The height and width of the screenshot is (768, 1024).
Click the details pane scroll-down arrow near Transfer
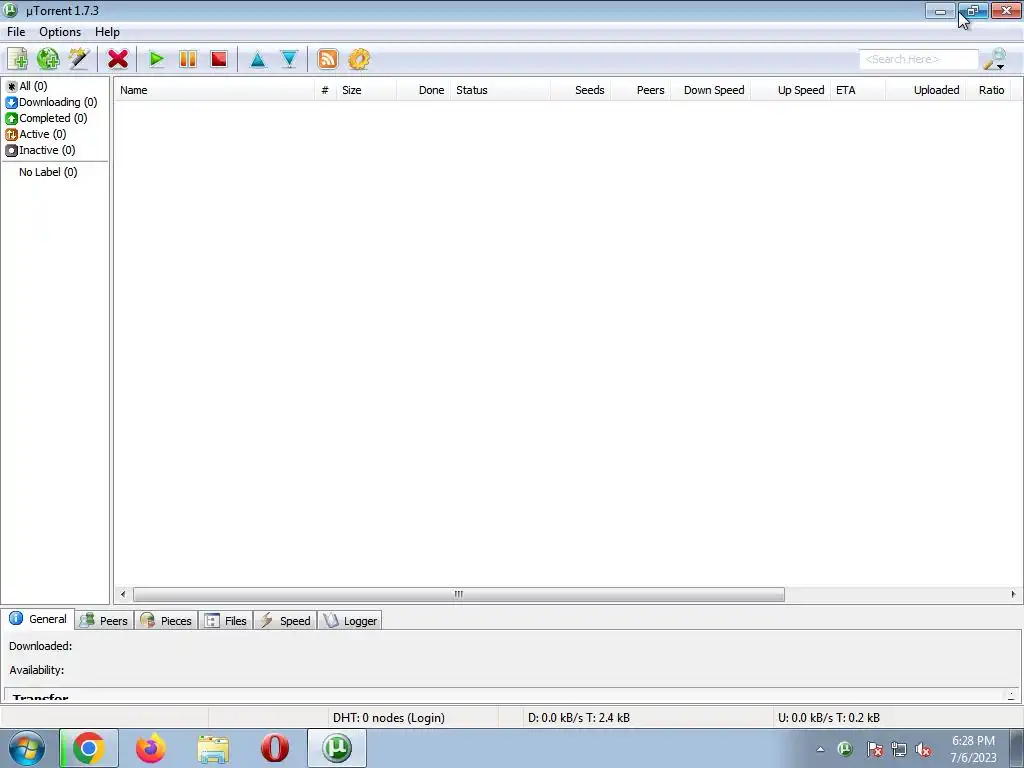pyautogui.click(x=1011, y=696)
